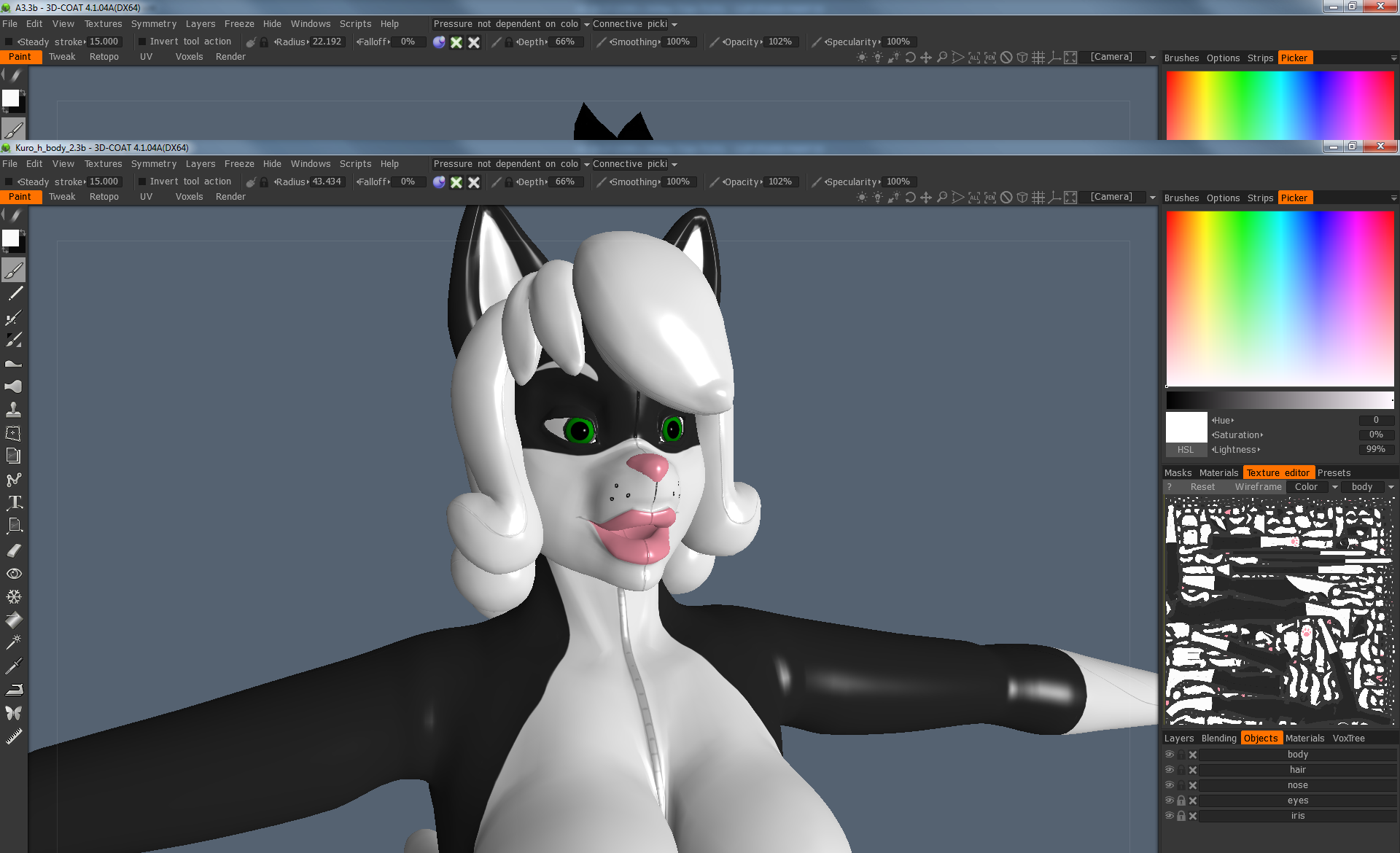Screen dimensions: 1400x853
Task: Toggle visibility of the body object
Action: pos(1170,755)
